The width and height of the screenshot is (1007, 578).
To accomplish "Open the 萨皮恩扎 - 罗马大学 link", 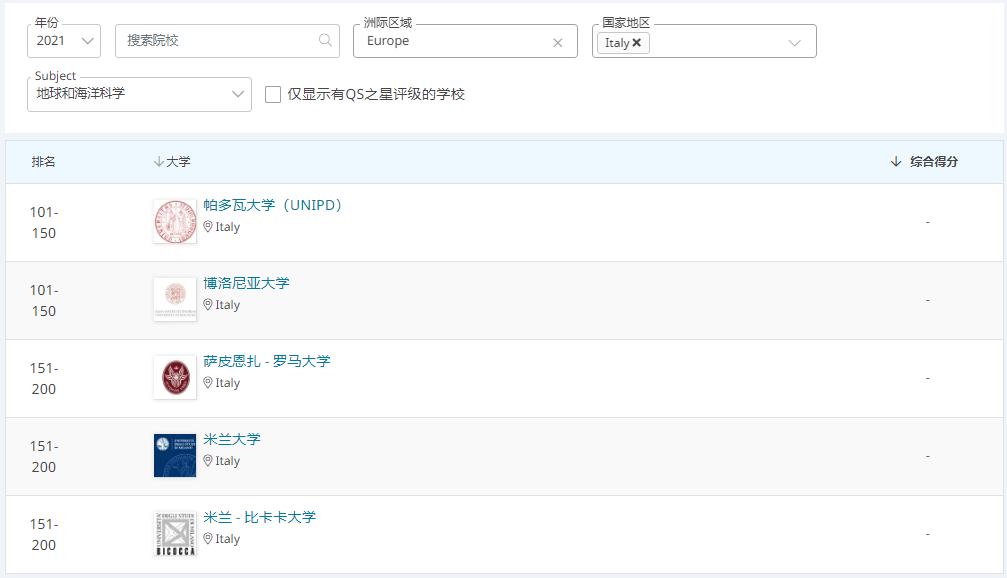I will pos(267,362).
